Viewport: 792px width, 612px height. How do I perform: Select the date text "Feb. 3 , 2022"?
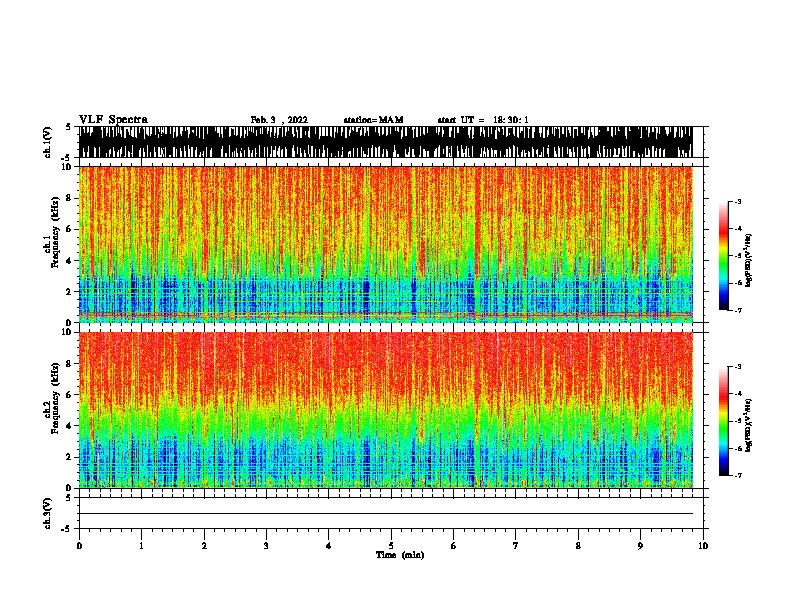coord(279,120)
